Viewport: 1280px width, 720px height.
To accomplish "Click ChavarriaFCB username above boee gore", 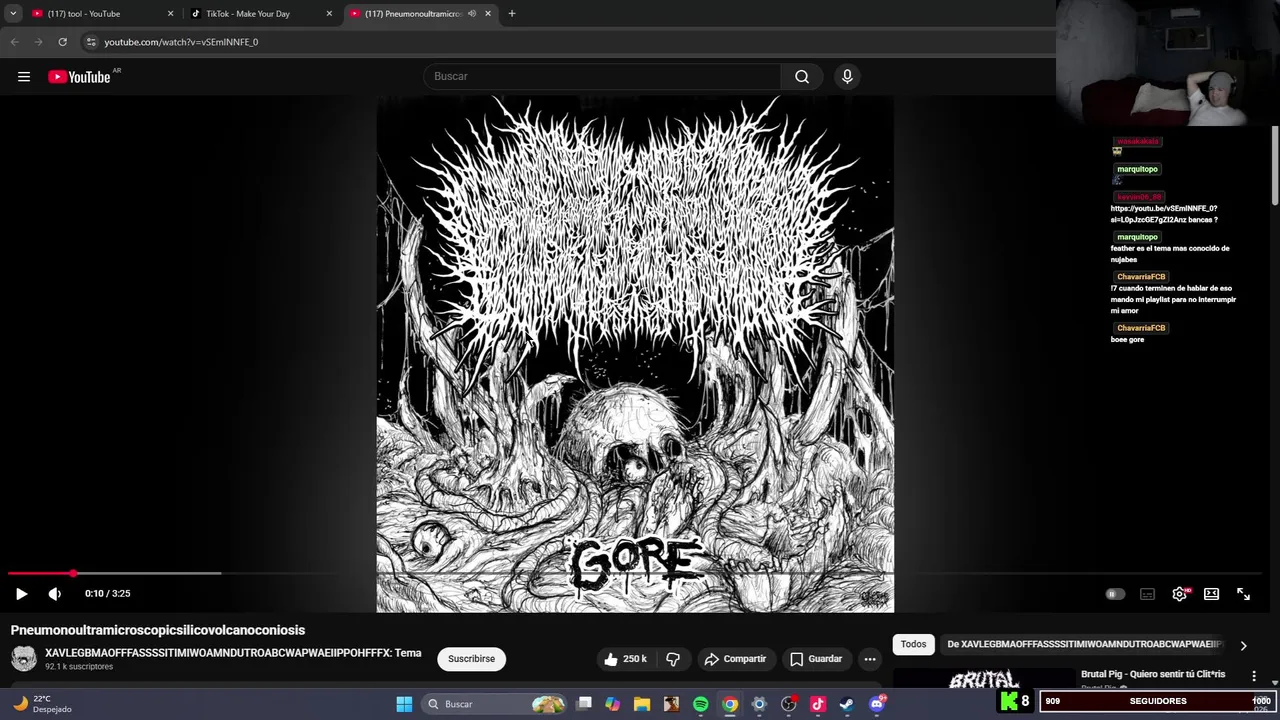I will pyautogui.click(x=1141, y=328).
